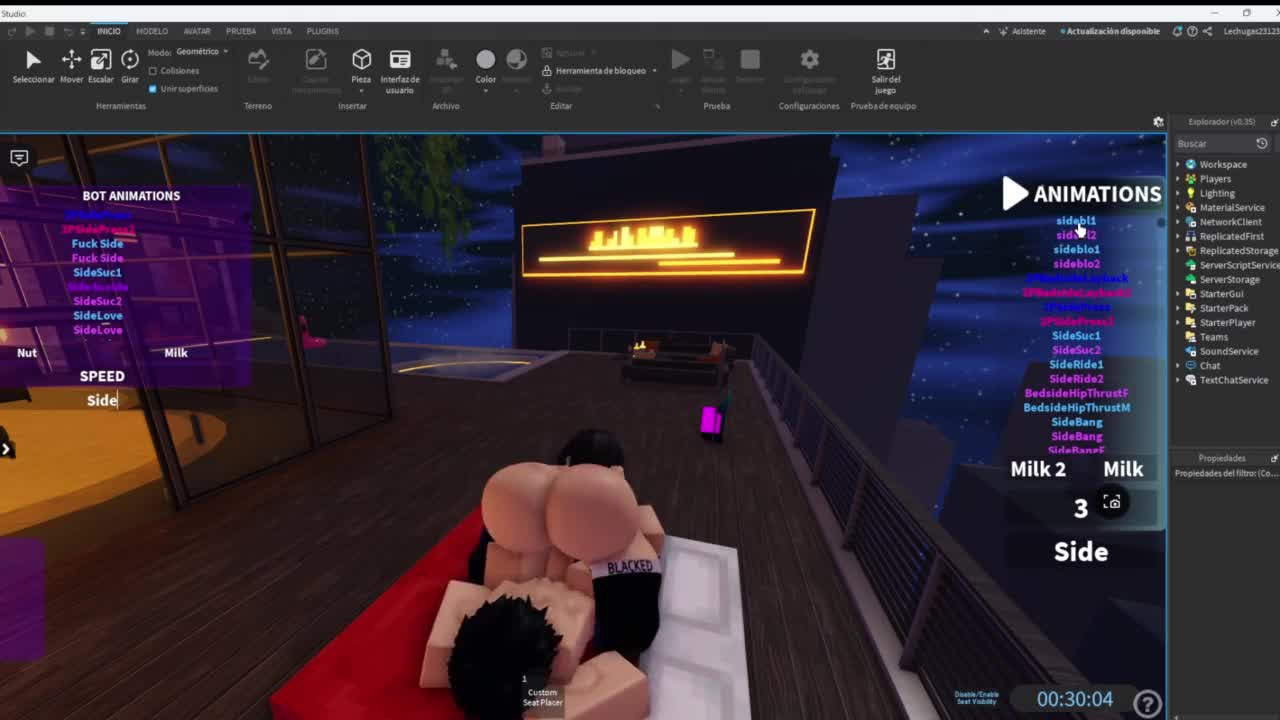Toggle the Unir superficies checkbox

(x=153, y=89)
